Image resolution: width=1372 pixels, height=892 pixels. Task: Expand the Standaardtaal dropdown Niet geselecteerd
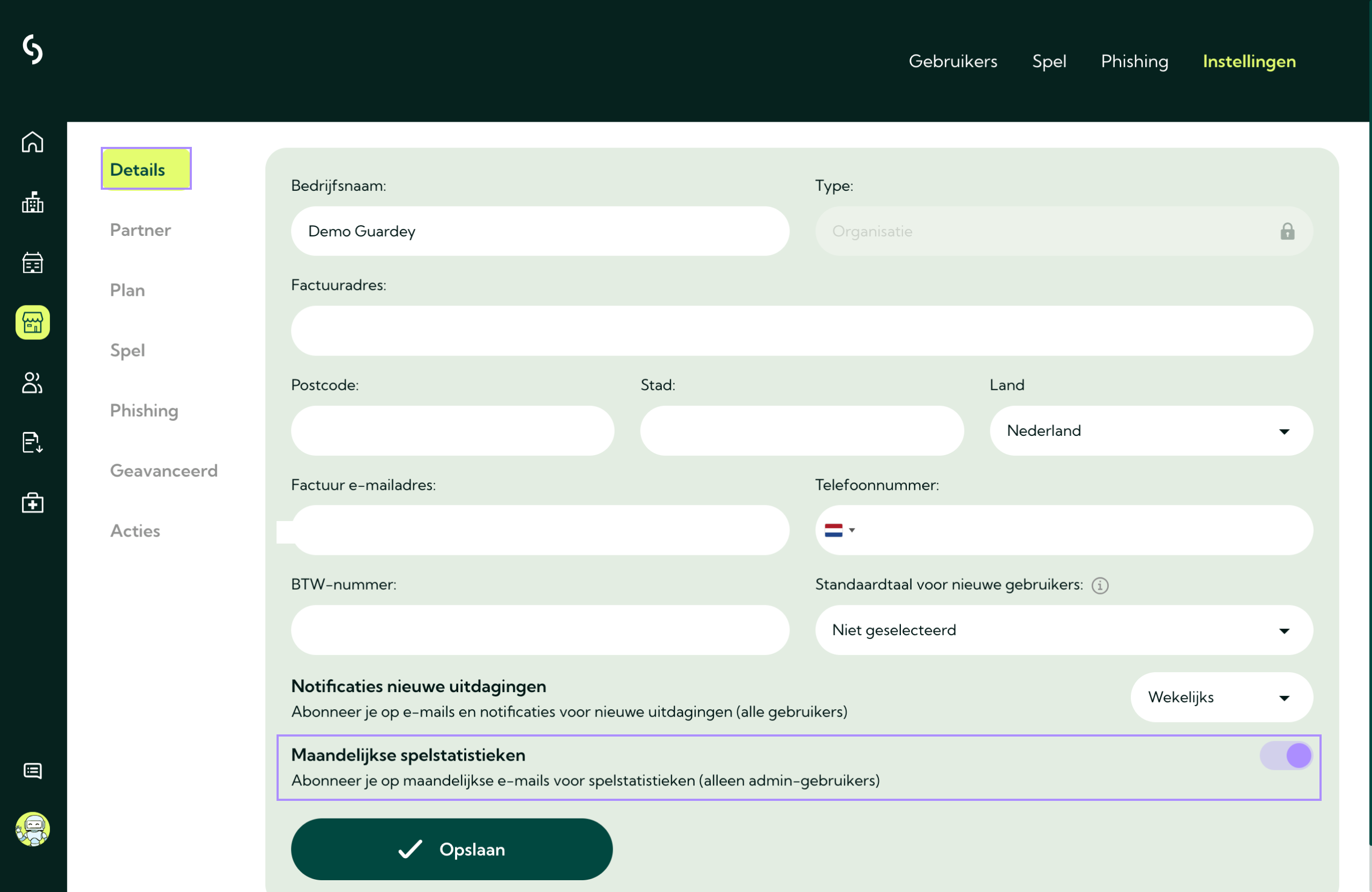pos(1064,630)
